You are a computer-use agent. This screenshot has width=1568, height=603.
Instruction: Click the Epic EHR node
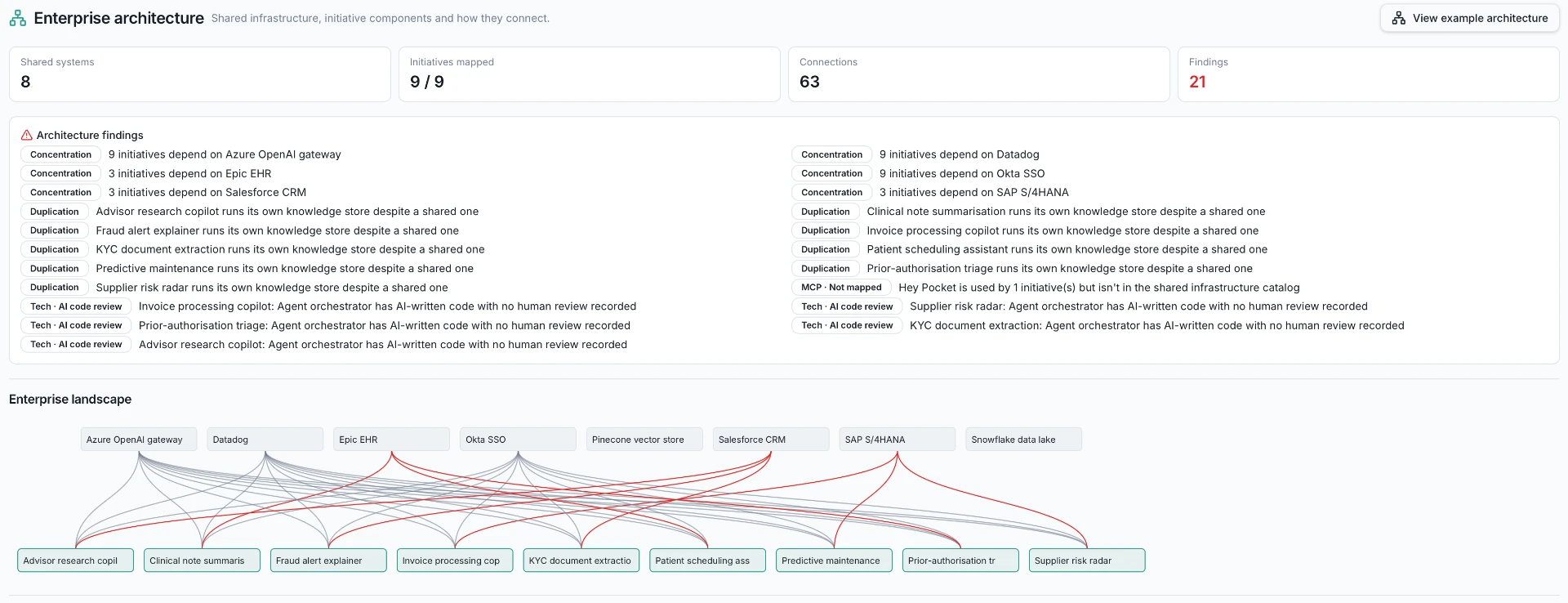pyautogui.click(x=392, y=440)
